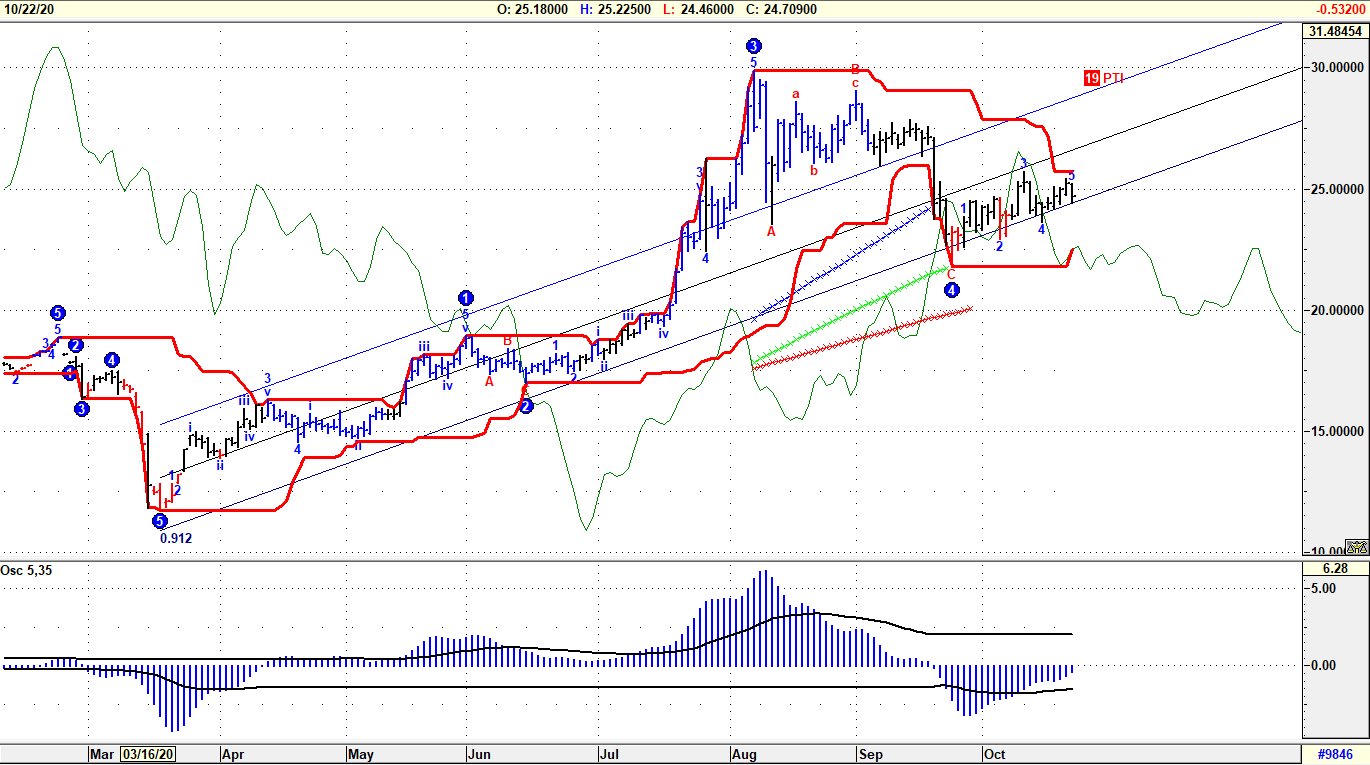1370x765 pixels.
Task: Click the Osc 5,35 indicator label
Action: point(24,570)
